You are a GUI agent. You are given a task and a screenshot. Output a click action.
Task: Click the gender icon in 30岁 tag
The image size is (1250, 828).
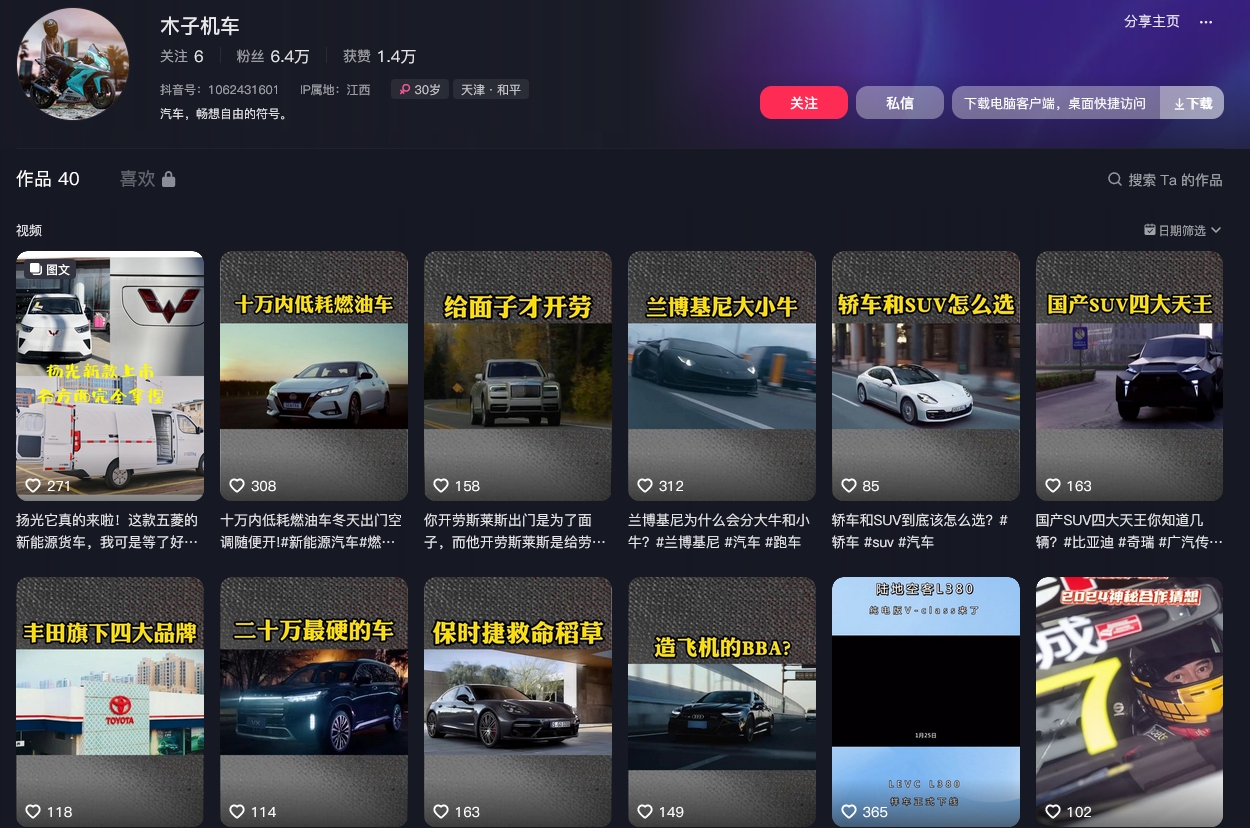[x=405, y=90]
